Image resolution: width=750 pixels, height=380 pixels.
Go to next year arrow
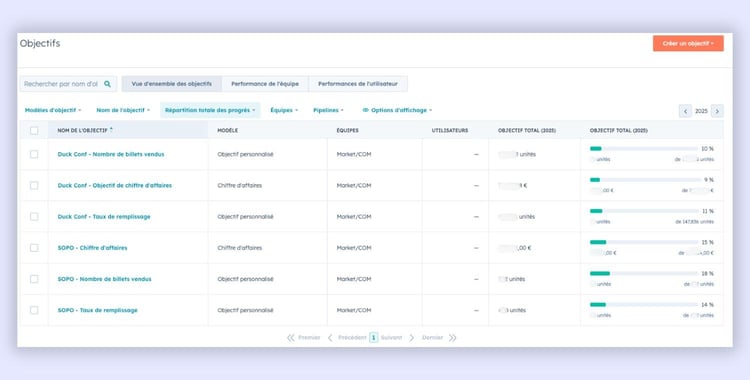pyautogui.click(x=717, y=111)
